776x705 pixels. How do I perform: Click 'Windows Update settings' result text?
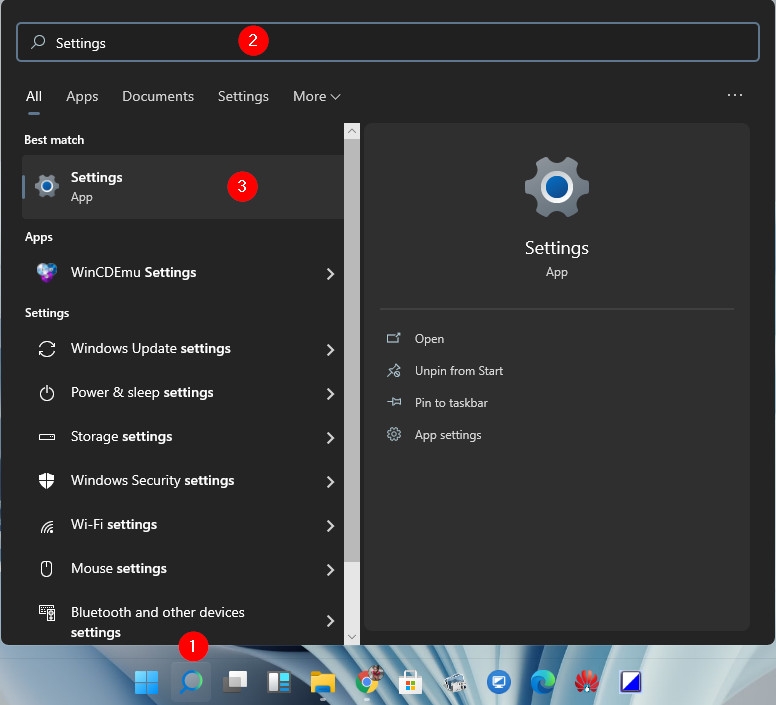click(x=150, y=349)
